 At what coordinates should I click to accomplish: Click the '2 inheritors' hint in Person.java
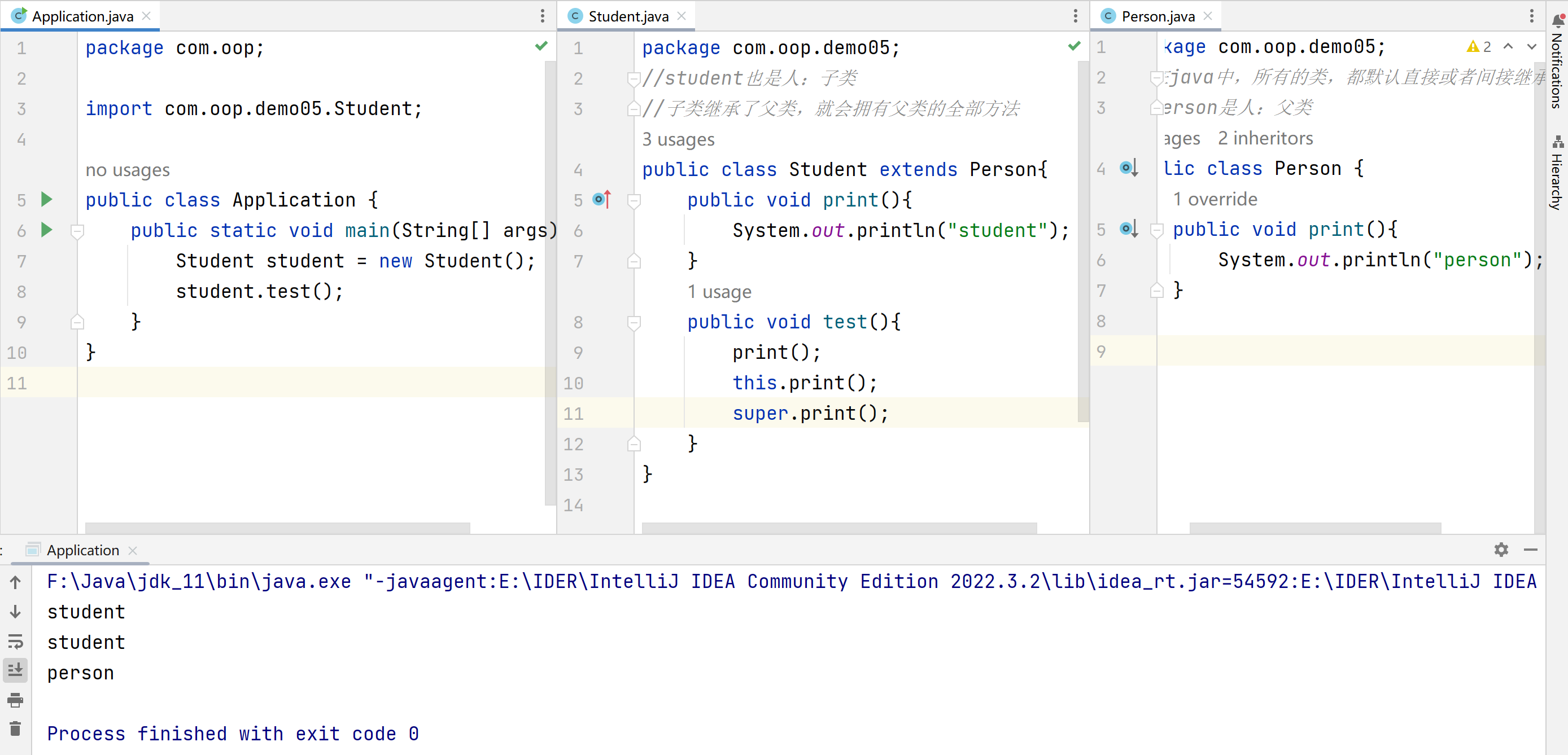tap(1265, 139)
